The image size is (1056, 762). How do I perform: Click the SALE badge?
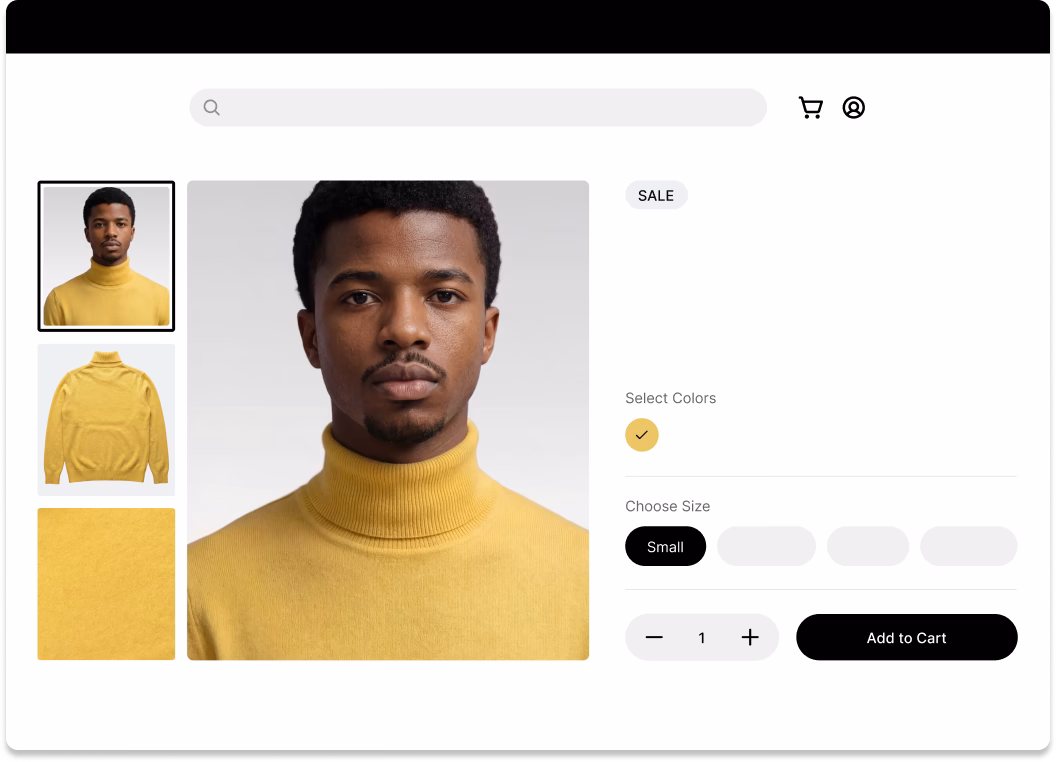(x=656, y=195)
